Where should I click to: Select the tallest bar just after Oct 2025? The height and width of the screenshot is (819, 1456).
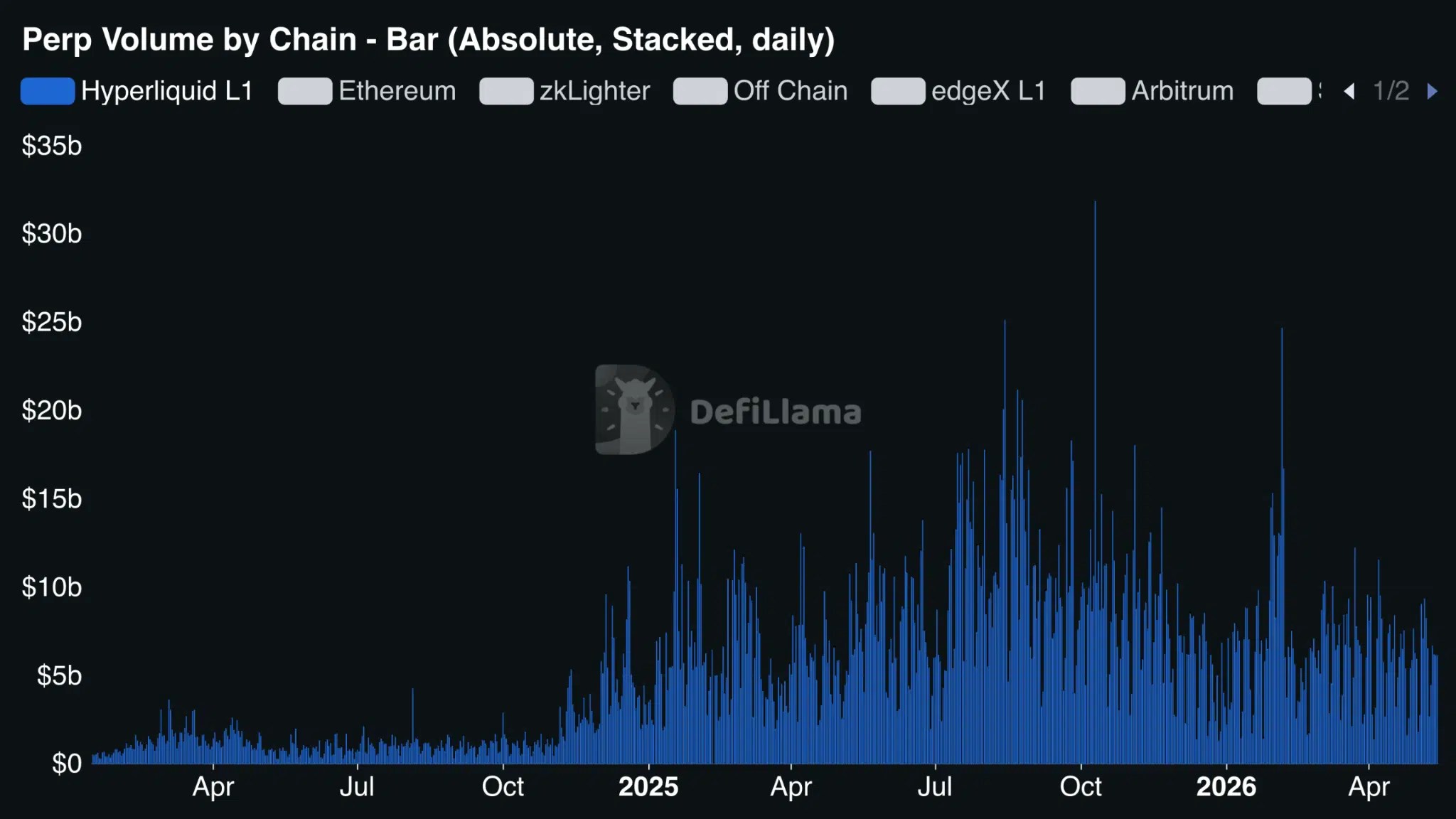pos(1095,482)
